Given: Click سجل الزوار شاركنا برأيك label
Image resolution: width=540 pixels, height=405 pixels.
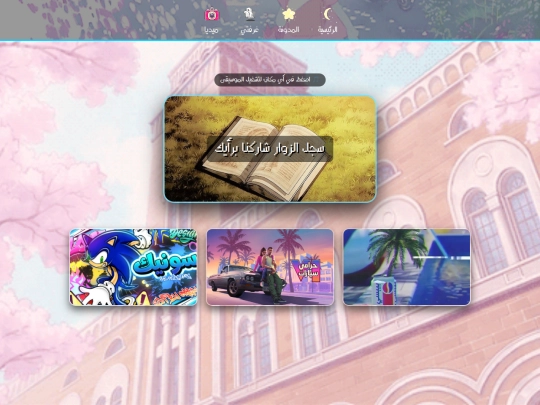Looking at the screenshot, I should (270, 149).
